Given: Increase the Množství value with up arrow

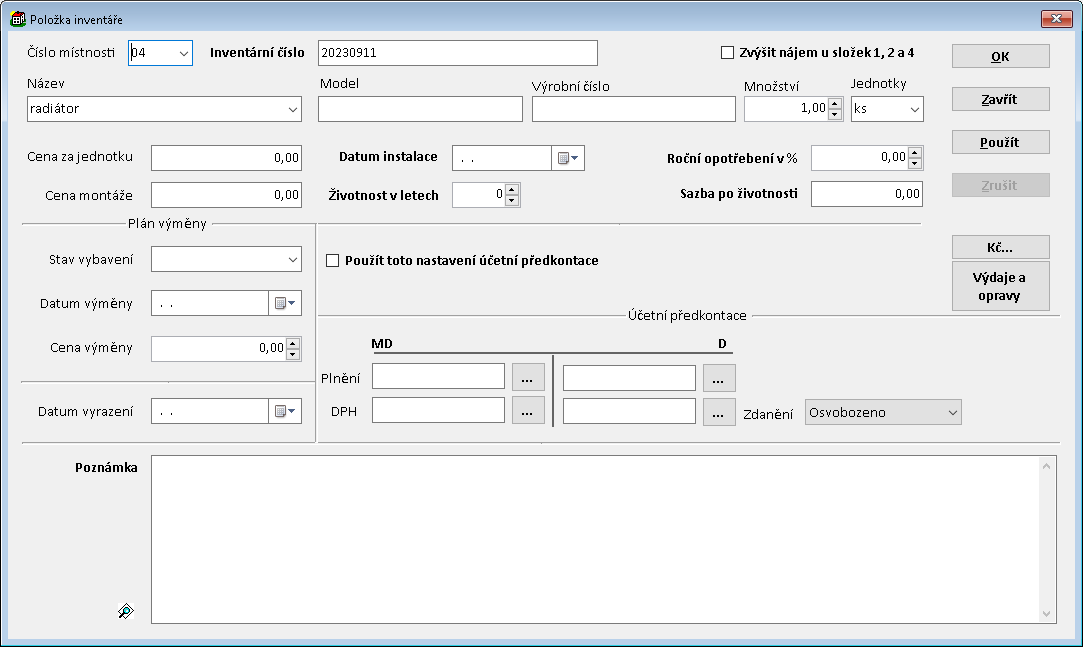Looking at the screenshot, I should (835, 103).
